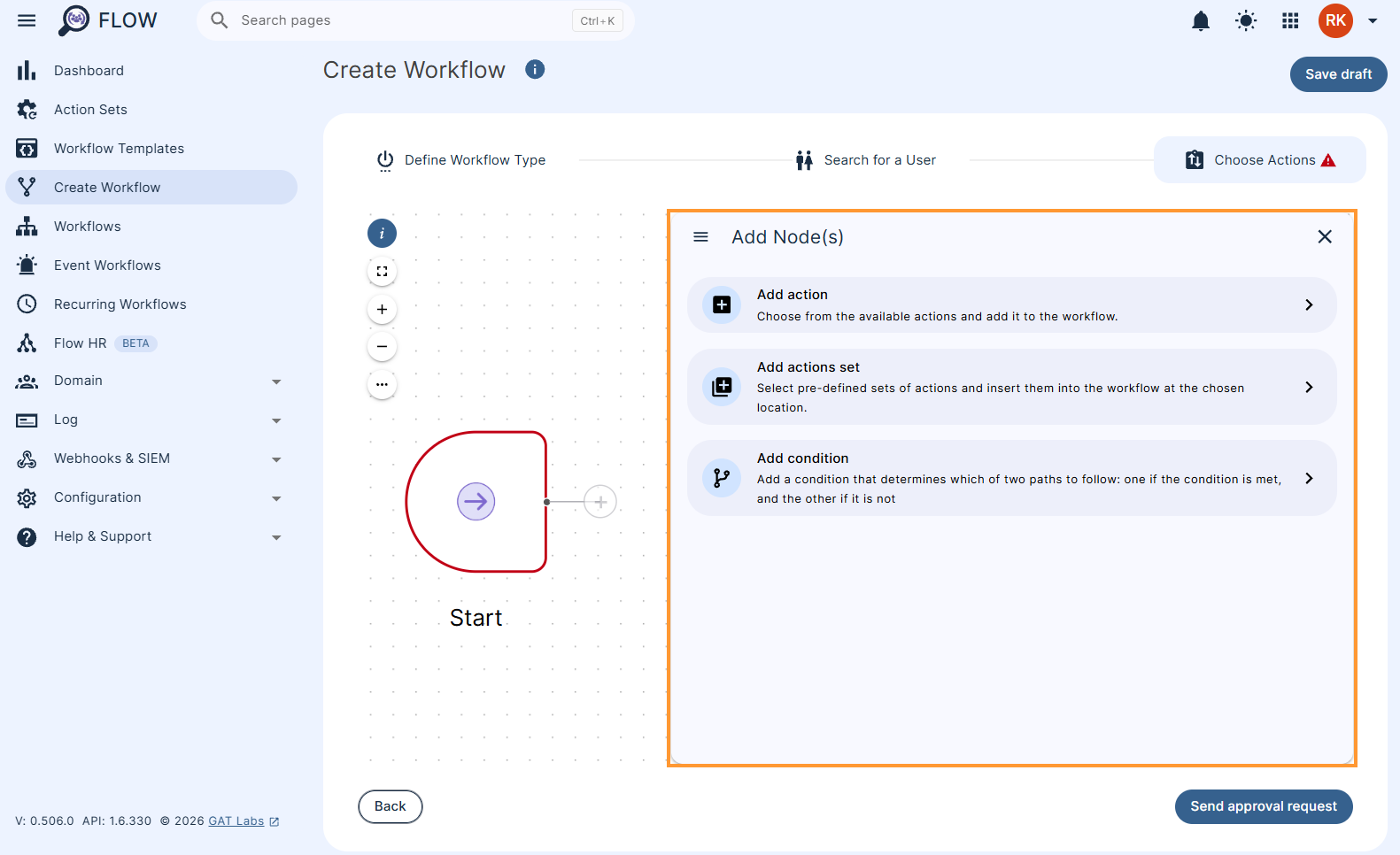Choose the Add actions set option
Image resolution: width=1400 pixels, height=855 pixels.
(1011, 387)
